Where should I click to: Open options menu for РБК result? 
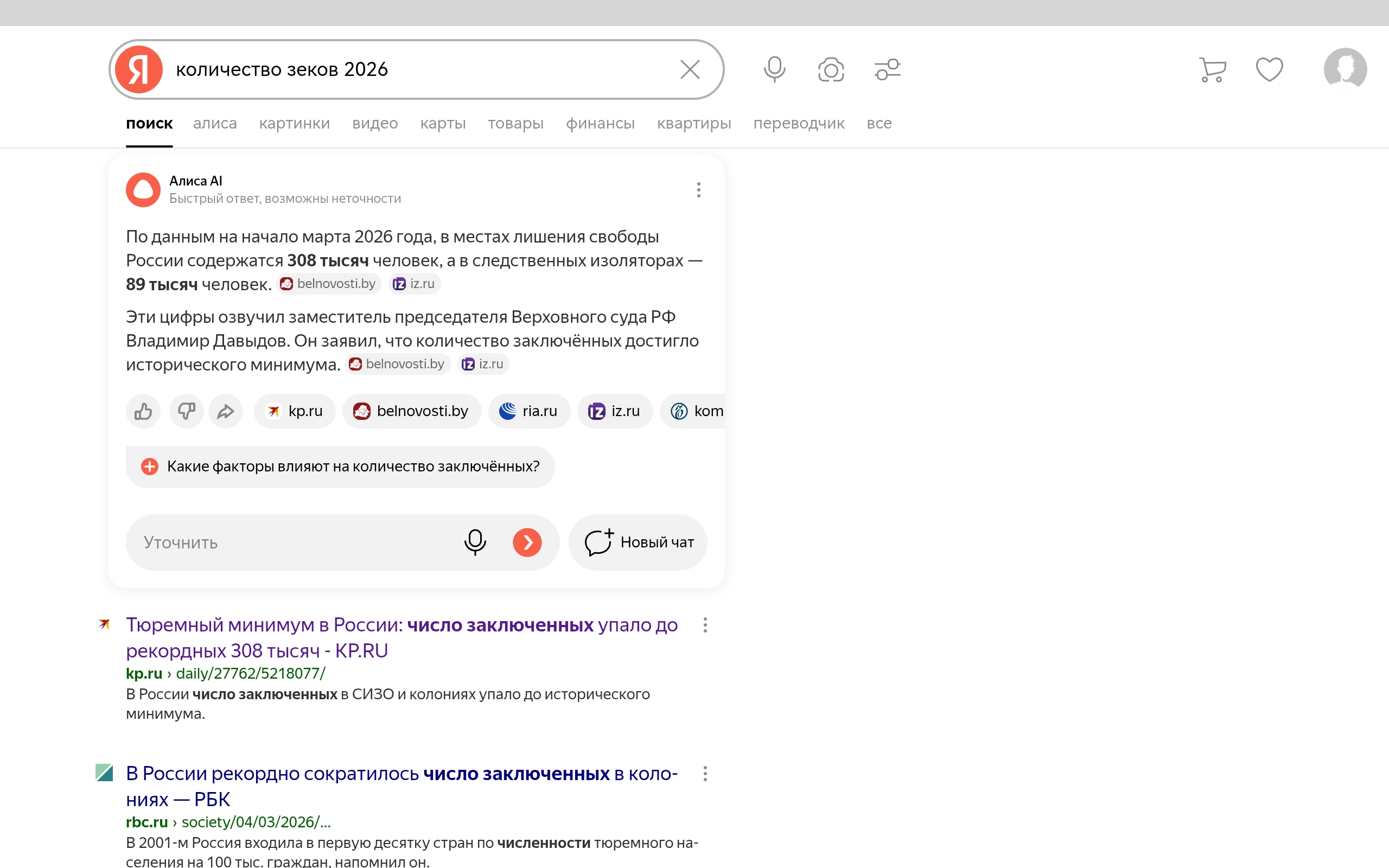pos(705,774)
